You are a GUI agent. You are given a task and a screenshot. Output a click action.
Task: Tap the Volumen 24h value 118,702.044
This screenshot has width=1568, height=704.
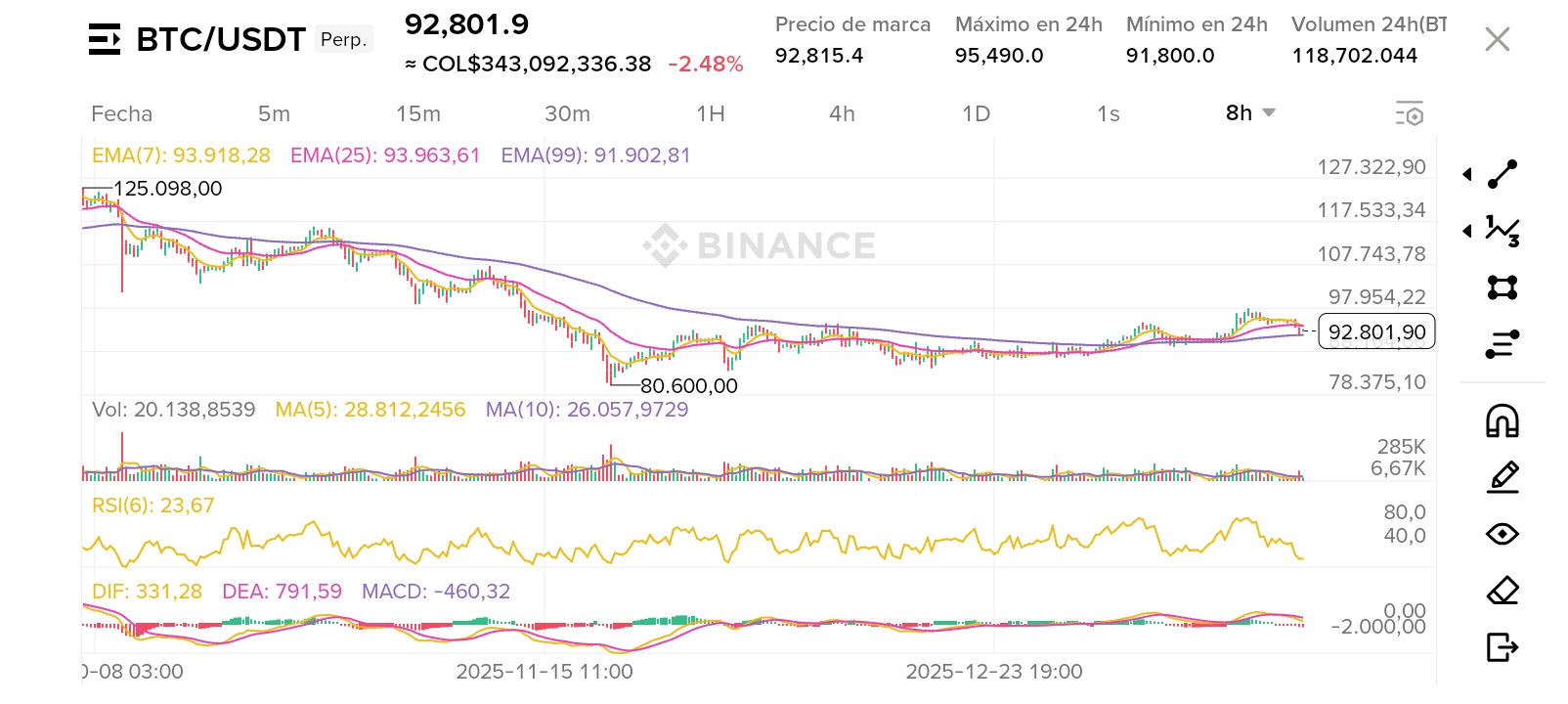[1355, 56]
